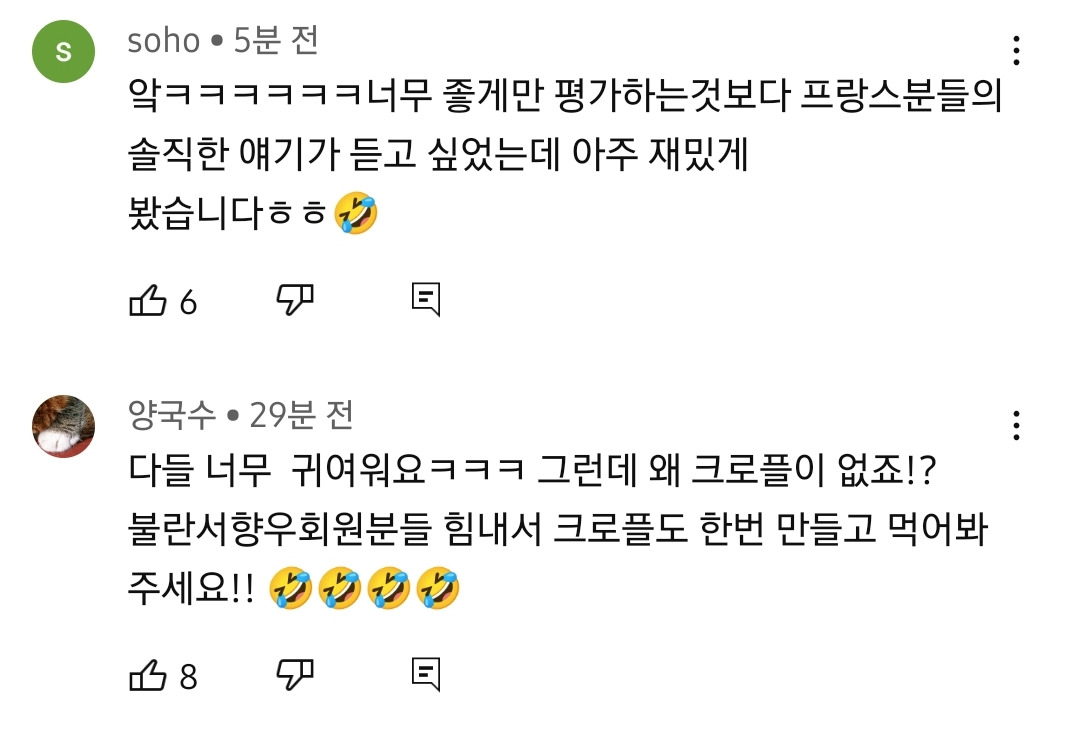Screen dimensions: 1080x735
Task: Click the first laughing emoji after '주세요!!'
Action: pyautogui.click(x=291, y=589)
